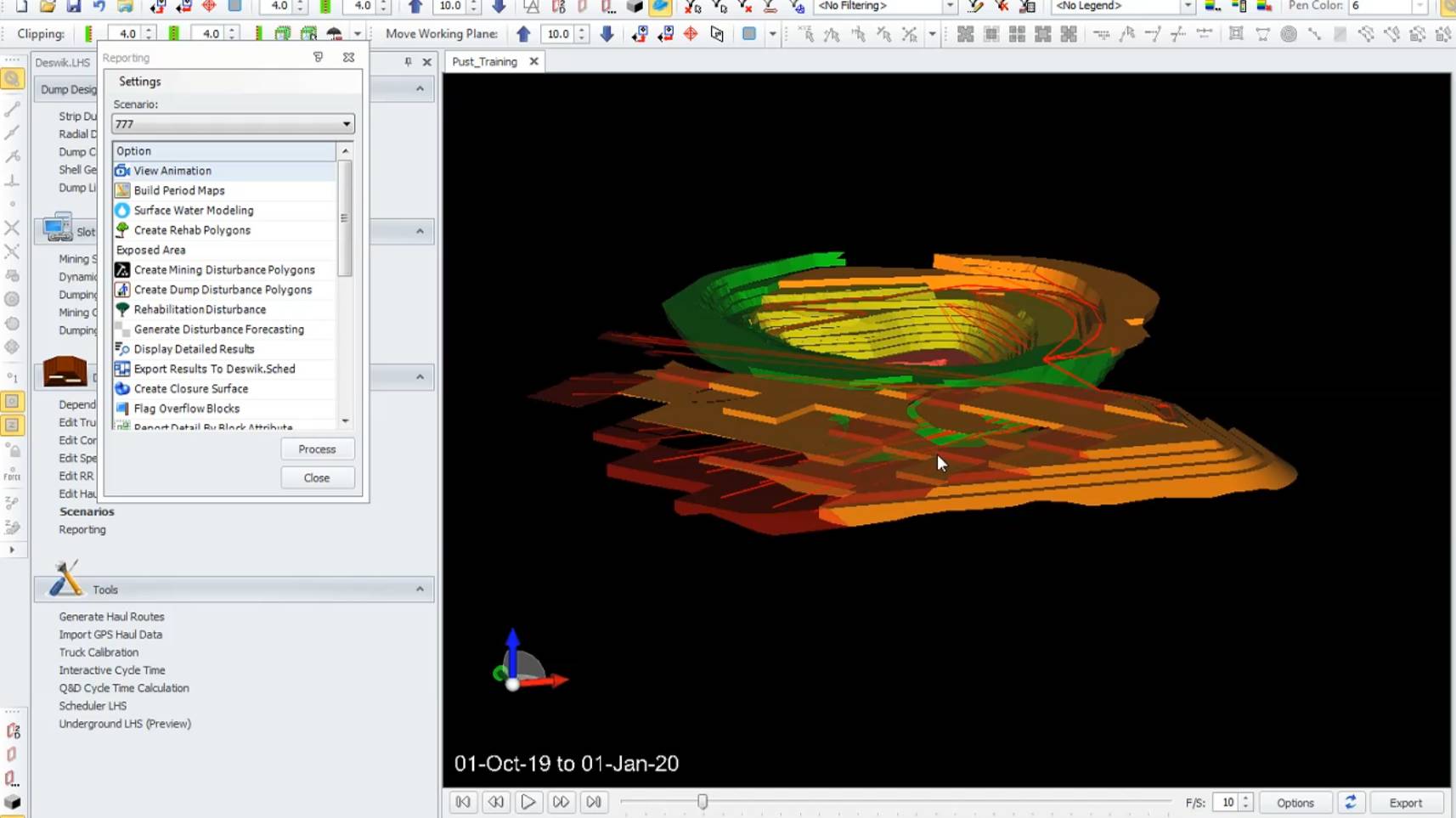1456x818 pixels.
Task: Open the Scenario dropdown showing 777
Action: click(x=346, y=124)
